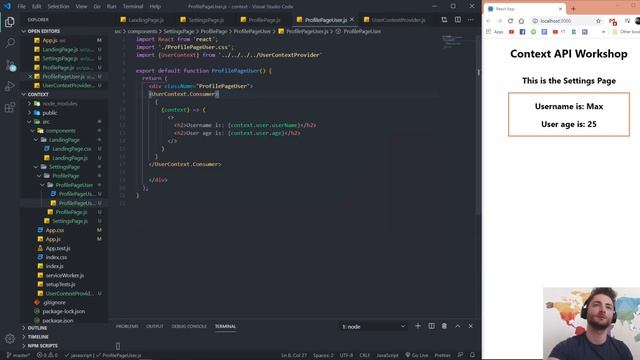Image resolution: width=640 pixels, height=360 pixels.
Task: Expand the NPM Scripts section
Action: pos(42,346)
